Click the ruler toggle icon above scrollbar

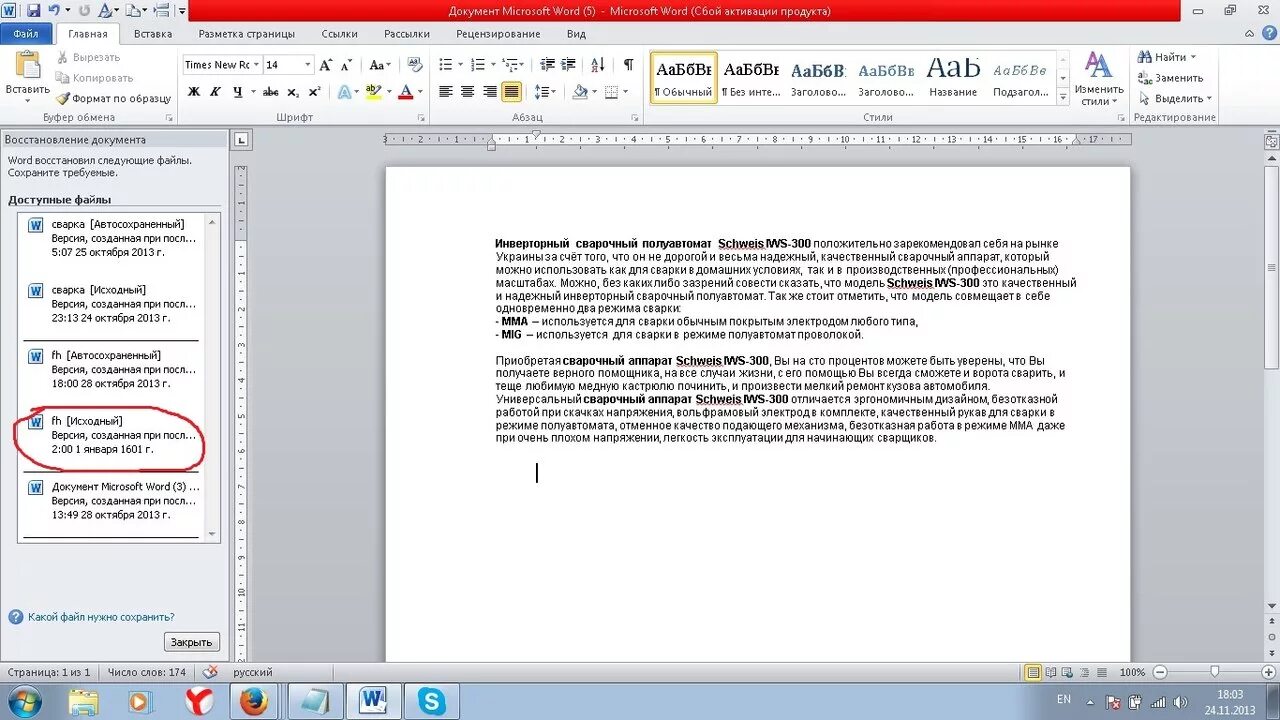point(1271,142)
